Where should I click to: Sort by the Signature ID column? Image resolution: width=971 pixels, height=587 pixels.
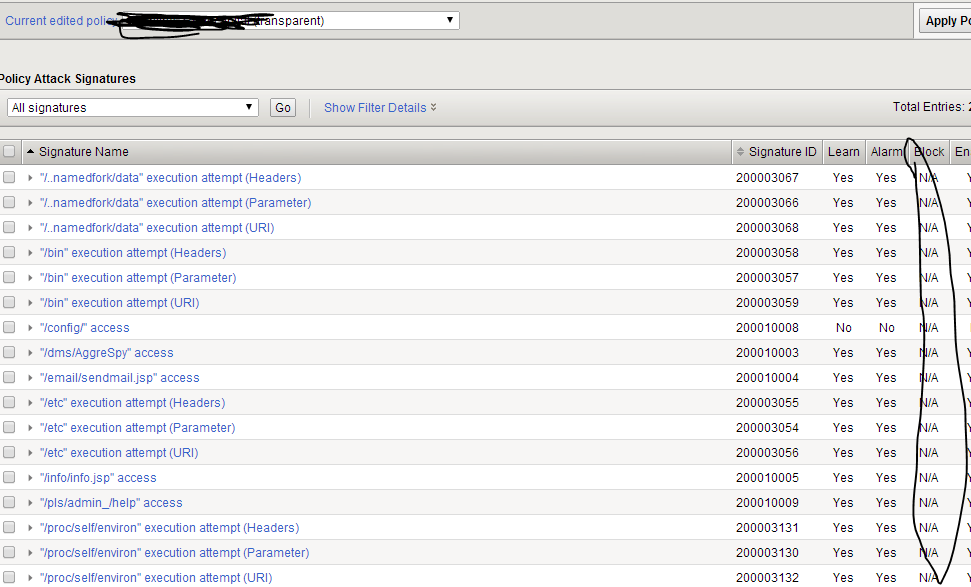pos(782,152)
